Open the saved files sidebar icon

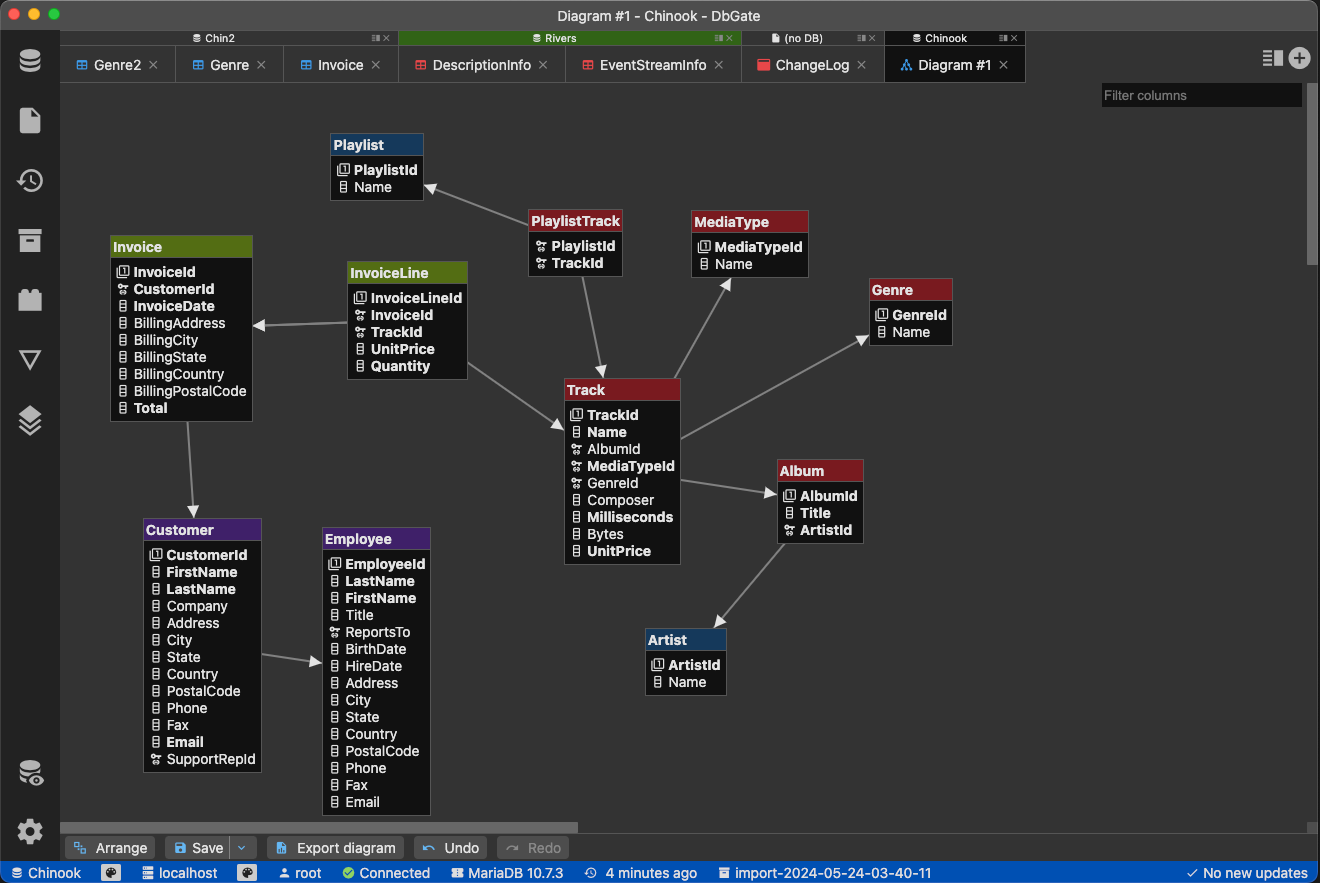30,121
